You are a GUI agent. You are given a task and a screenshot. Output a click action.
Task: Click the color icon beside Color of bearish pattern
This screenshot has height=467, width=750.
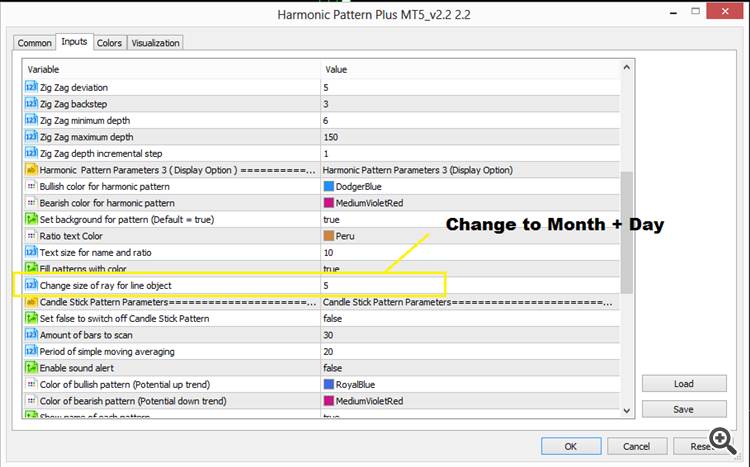click(31, 401)
